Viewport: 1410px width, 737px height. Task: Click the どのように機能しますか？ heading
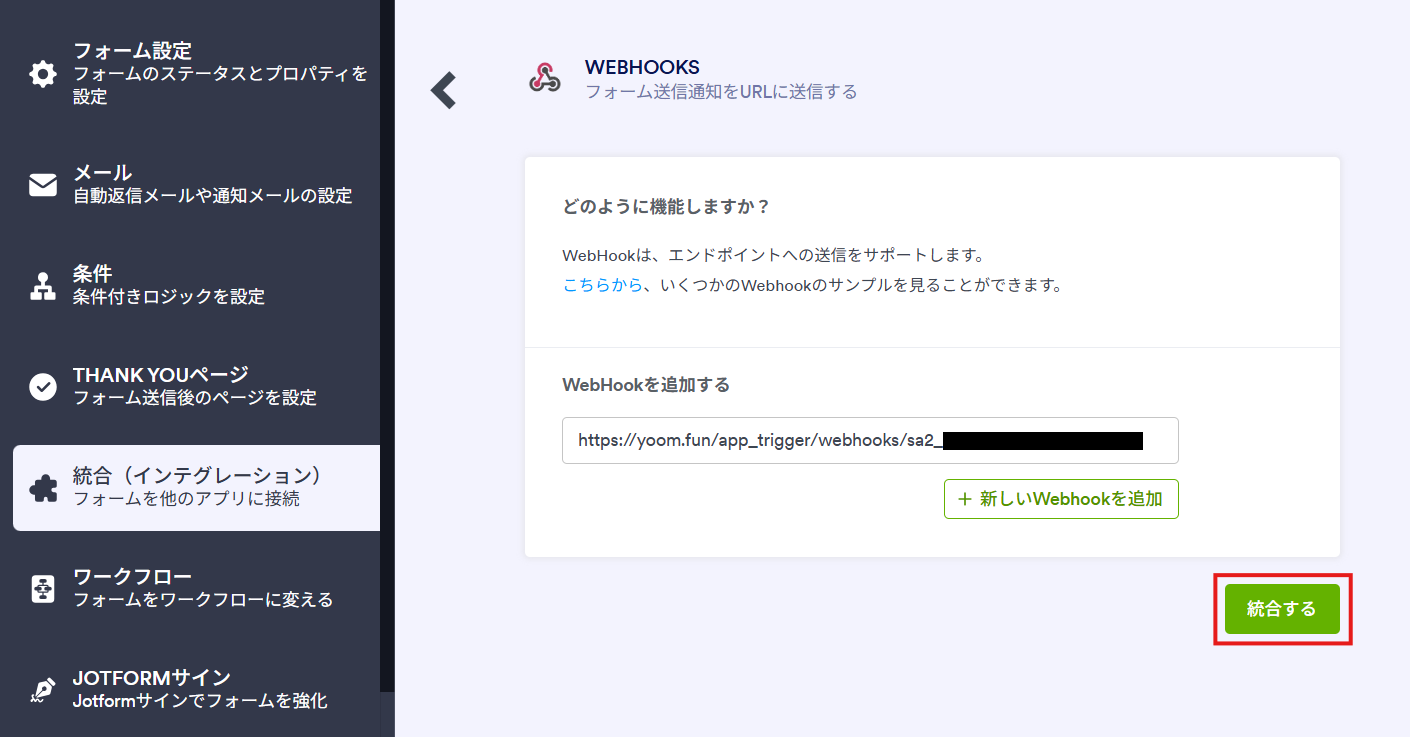(664, 207)
